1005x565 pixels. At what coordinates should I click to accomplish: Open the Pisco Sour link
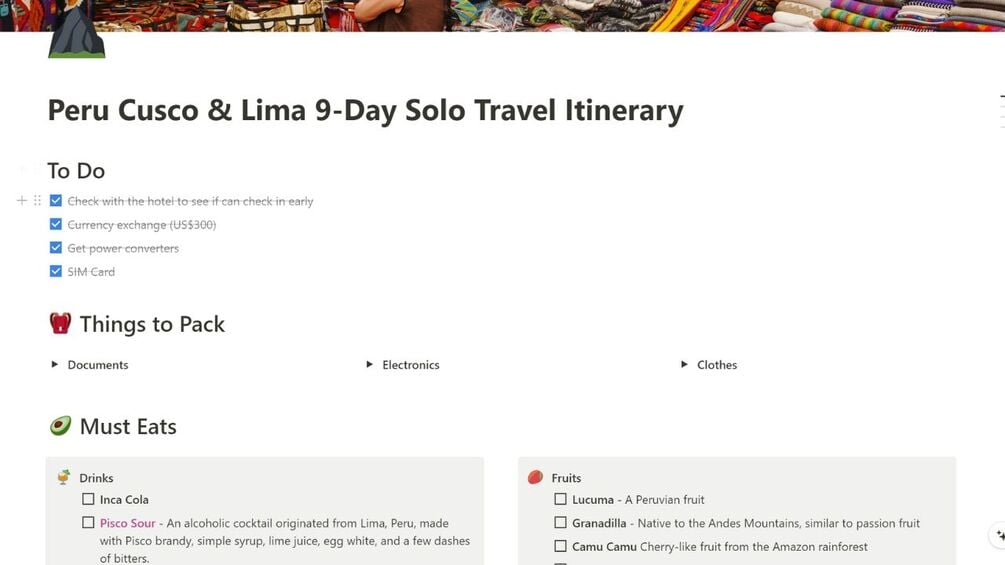[x=128, y=523]
